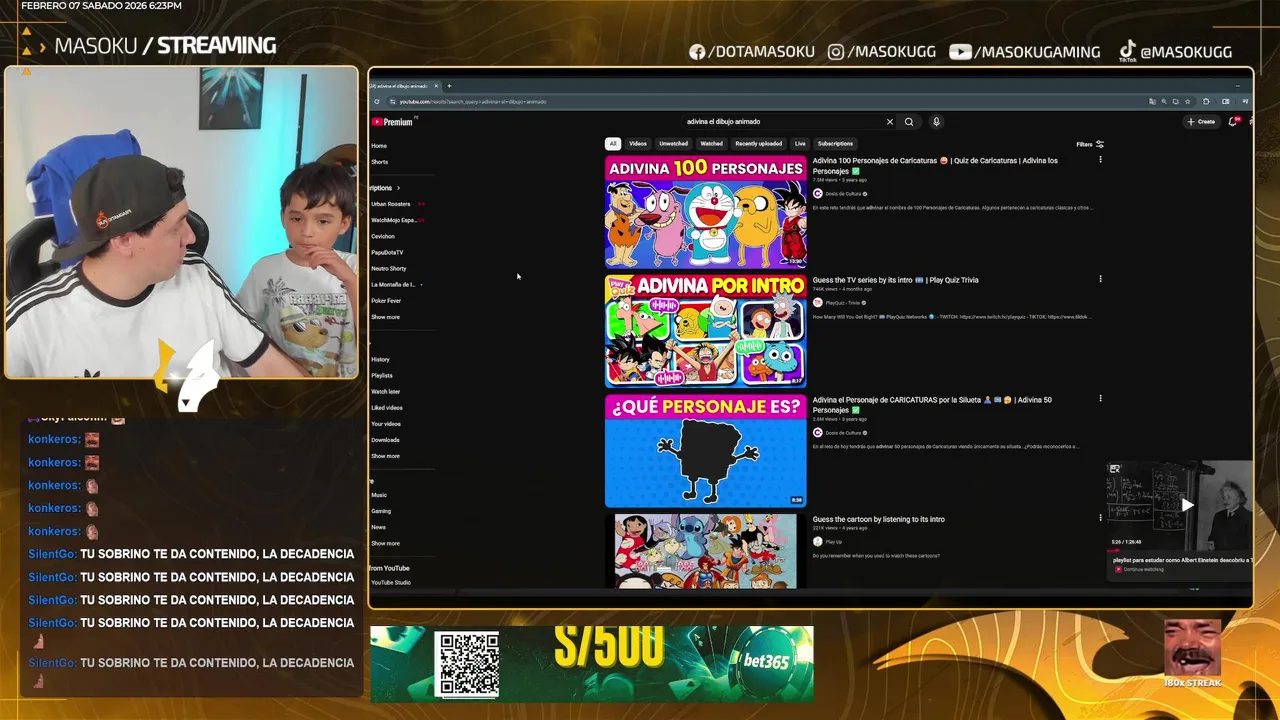Screen dimensions: 1280x720
Task: Click the zoom magnifier icon in address bar
Action: (x=1164, y=101)
